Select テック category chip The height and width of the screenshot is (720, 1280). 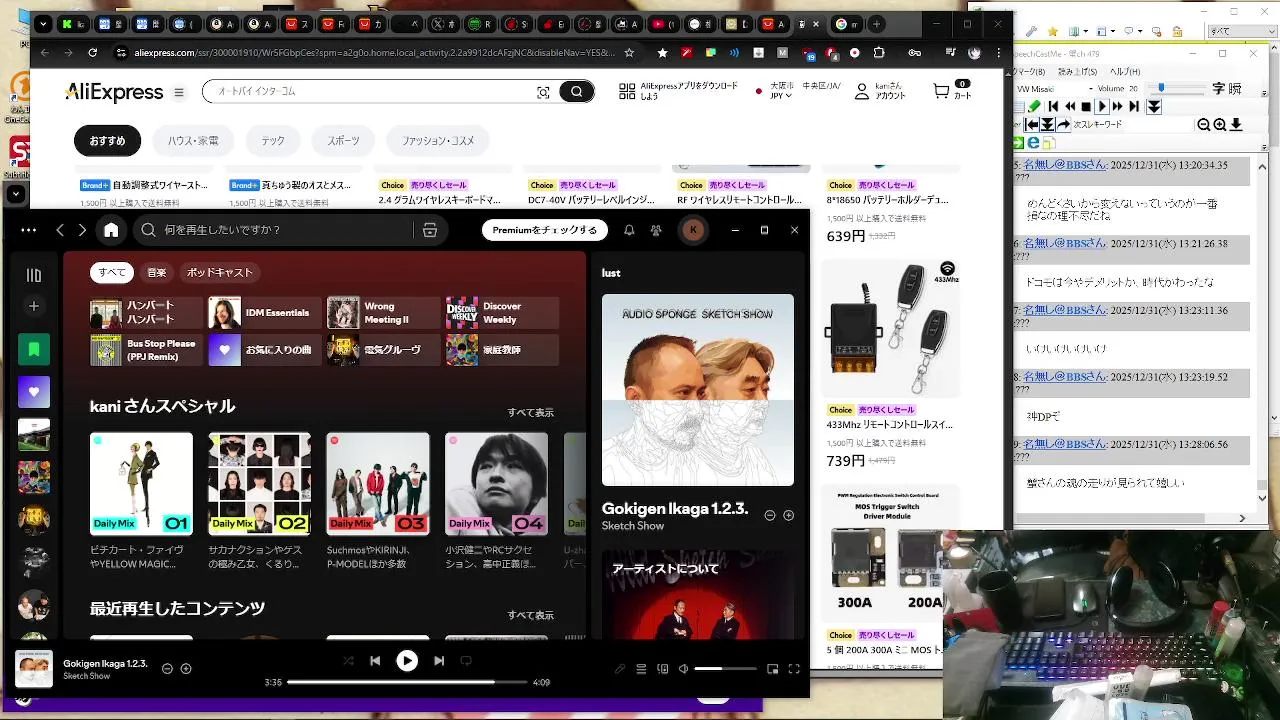coord(273,141)
